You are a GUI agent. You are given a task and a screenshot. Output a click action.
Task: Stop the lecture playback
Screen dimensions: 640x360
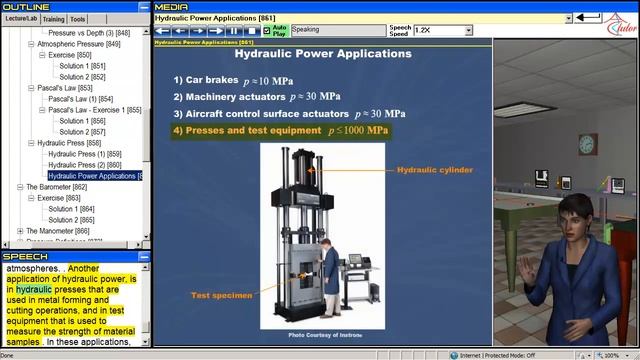pyautogui.click(x=252, y=31)
